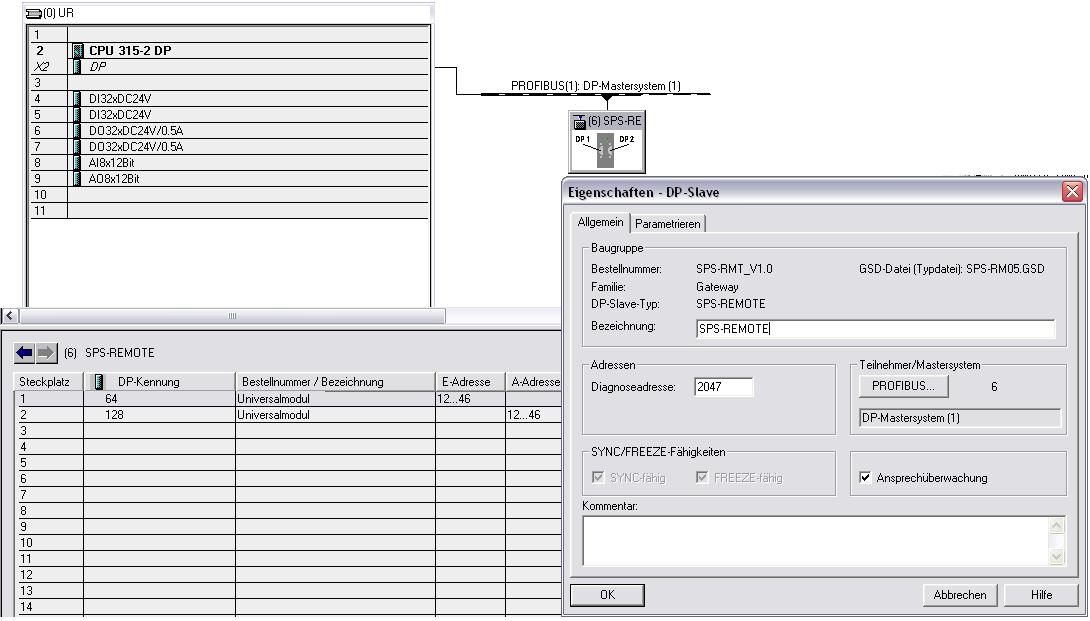
Task: Select the AO8x12Bit row text in rack
Action: [x=114, y=179]
